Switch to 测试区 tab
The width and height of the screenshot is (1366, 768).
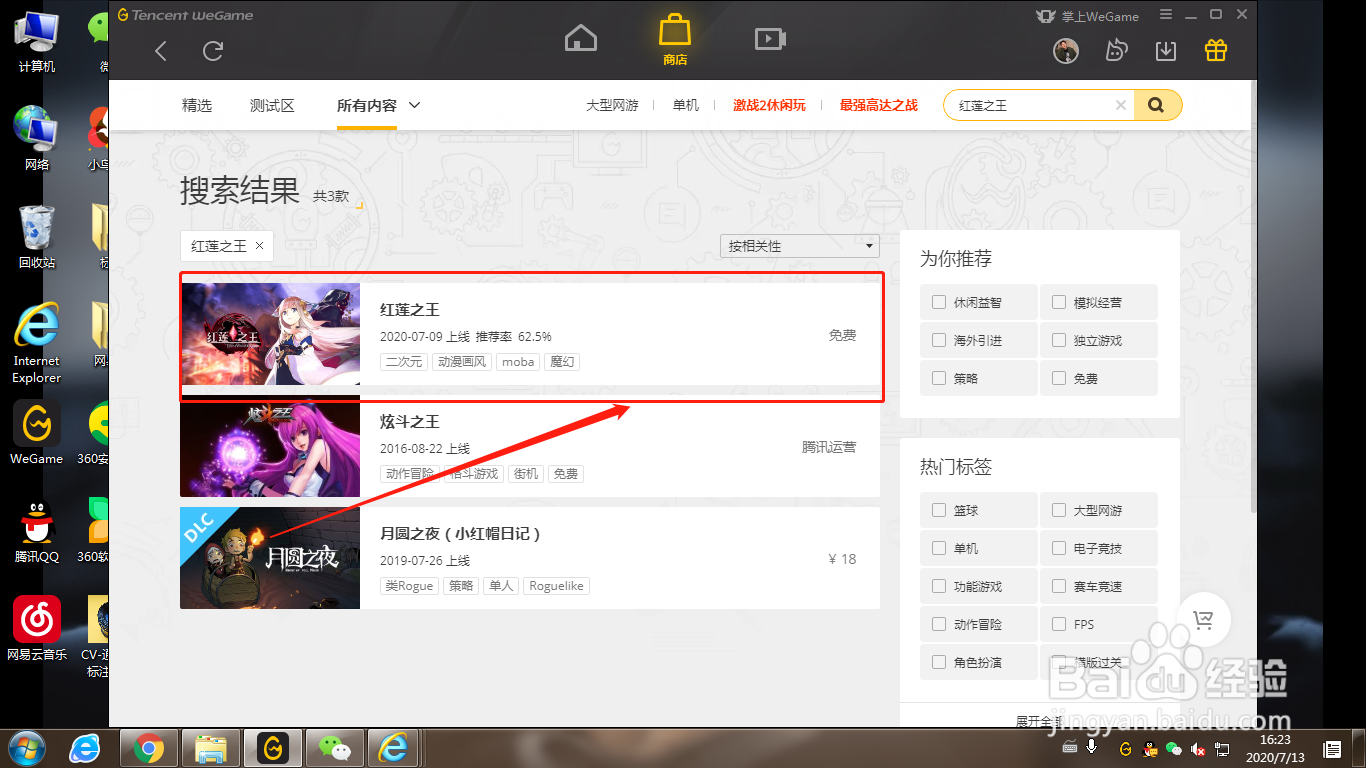tap(272, 105)
